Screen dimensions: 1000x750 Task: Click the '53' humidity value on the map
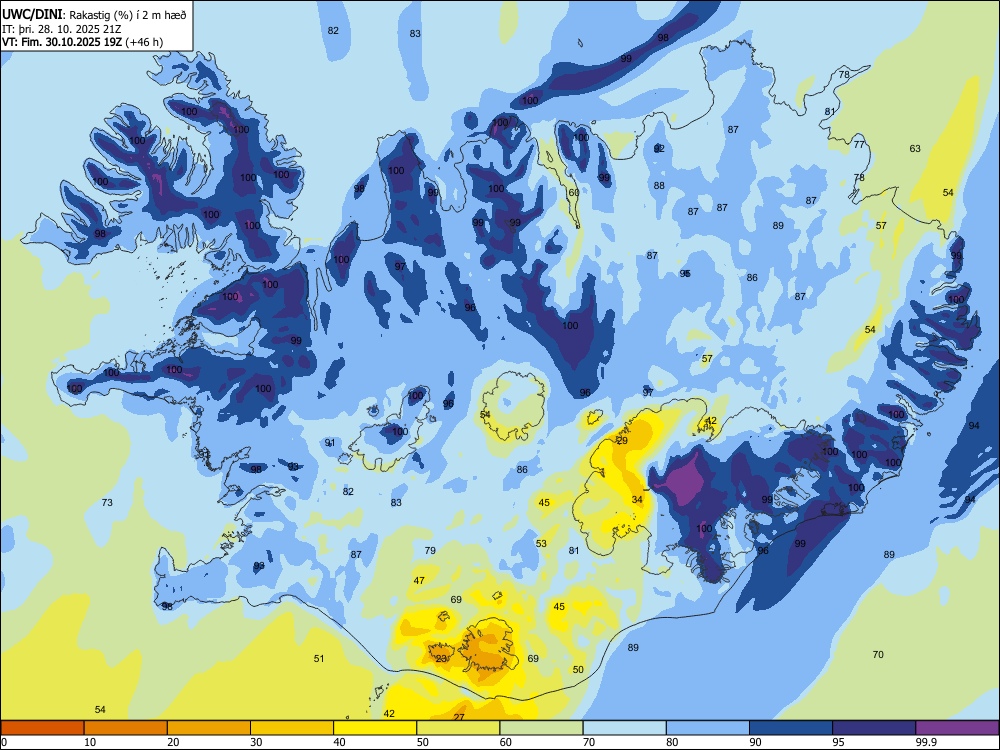(x=541, y=544)
